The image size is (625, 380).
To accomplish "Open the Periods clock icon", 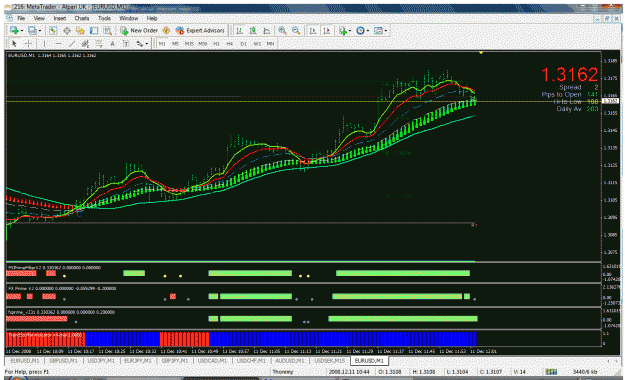I will [x=360, y=30].
